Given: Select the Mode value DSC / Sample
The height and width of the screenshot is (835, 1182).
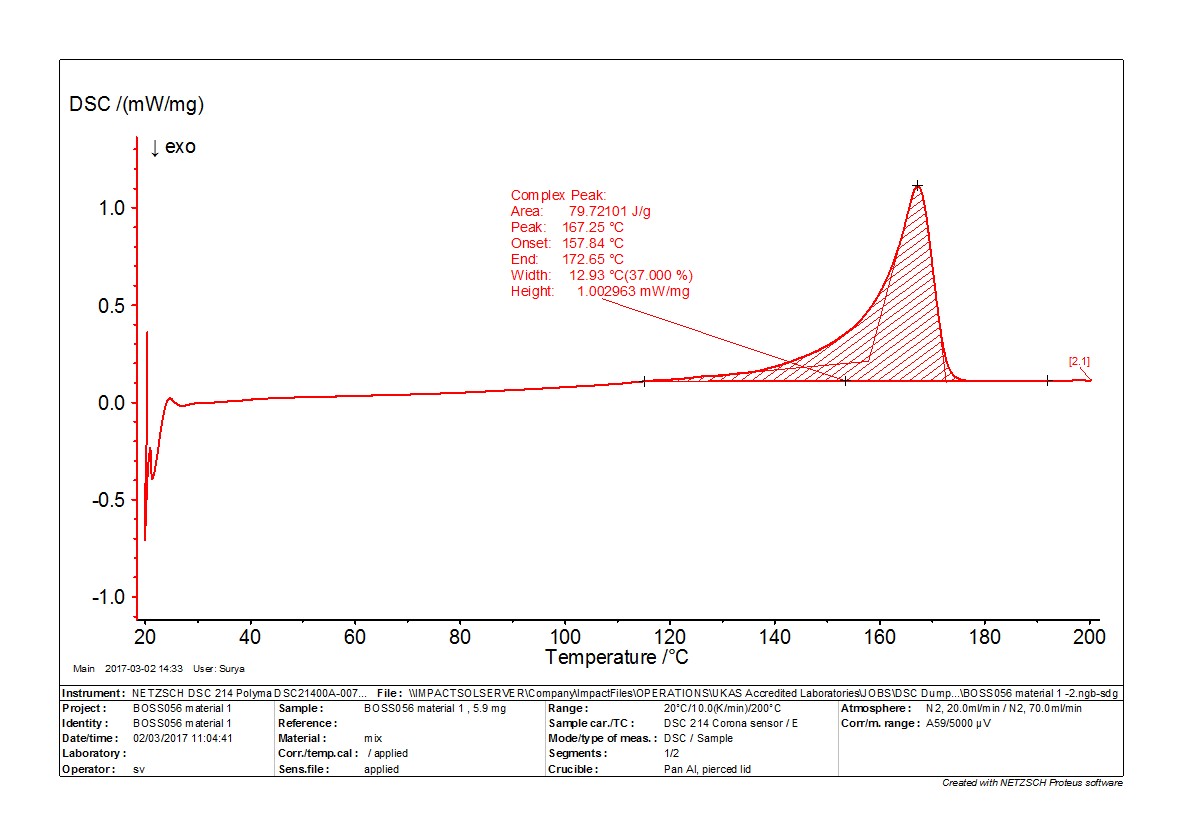Looking at the screenshot, I should pos(698,739).
